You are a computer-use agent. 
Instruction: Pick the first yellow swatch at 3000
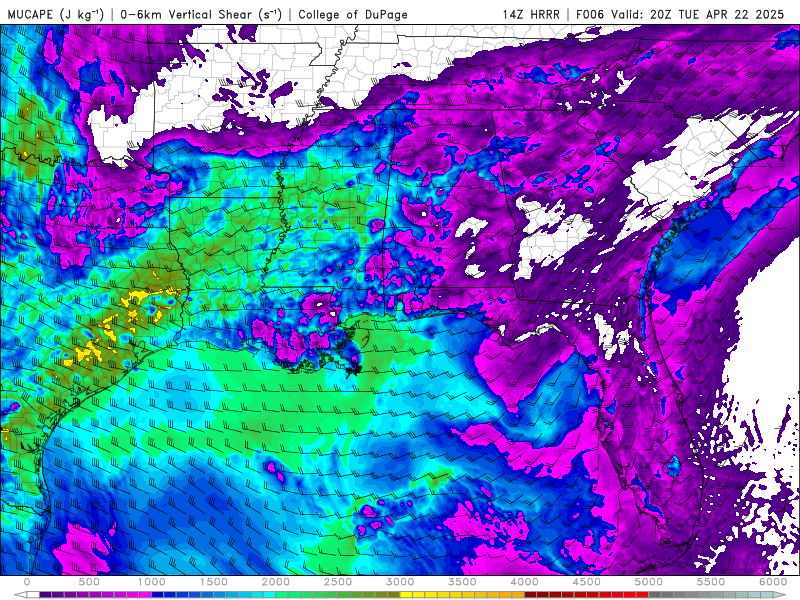click(x=406, y=594)
